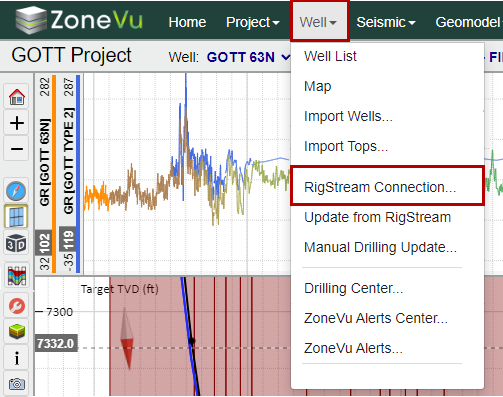
Task: Open RigStream Connection... entry
Action: point(387,186)
